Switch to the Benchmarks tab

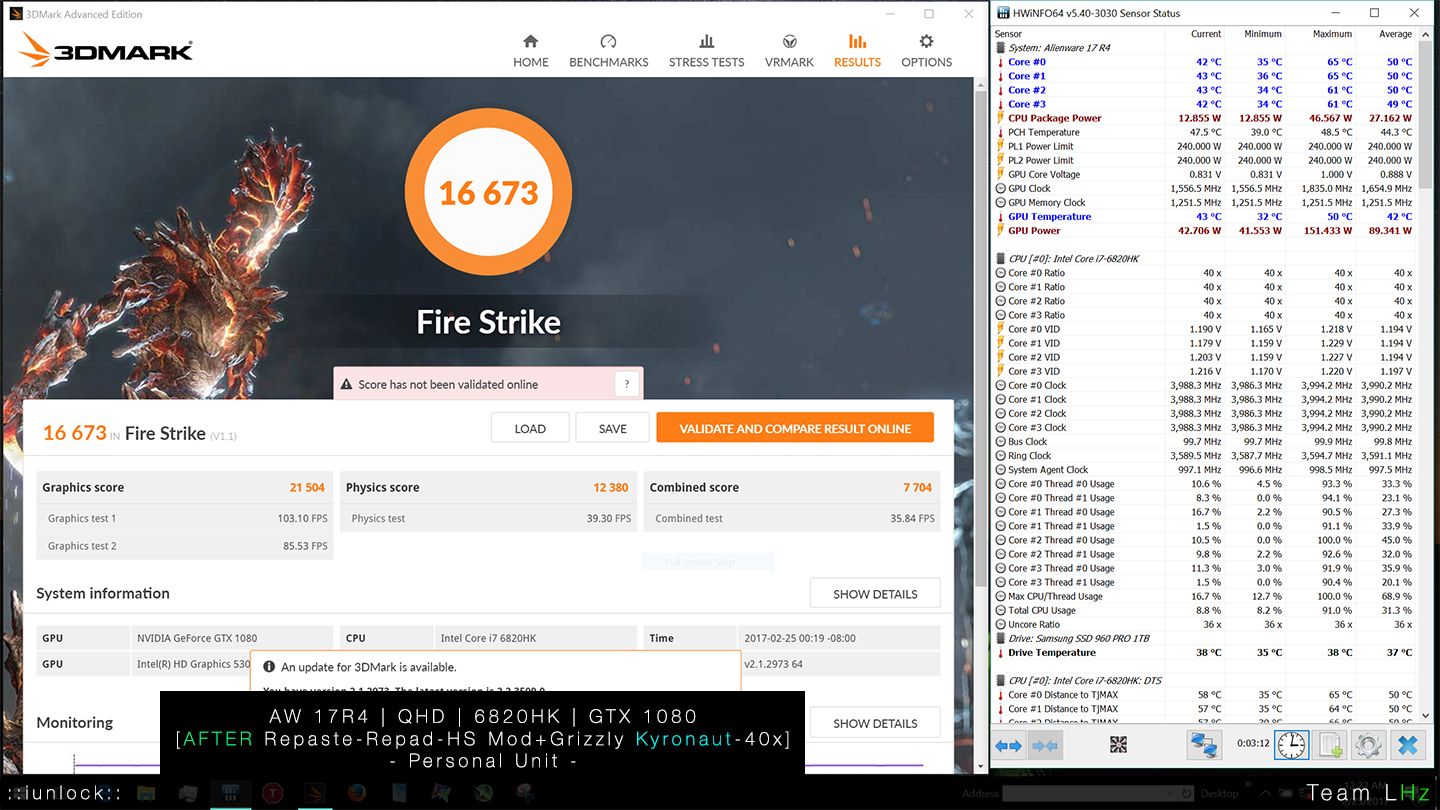pos(608,50)
